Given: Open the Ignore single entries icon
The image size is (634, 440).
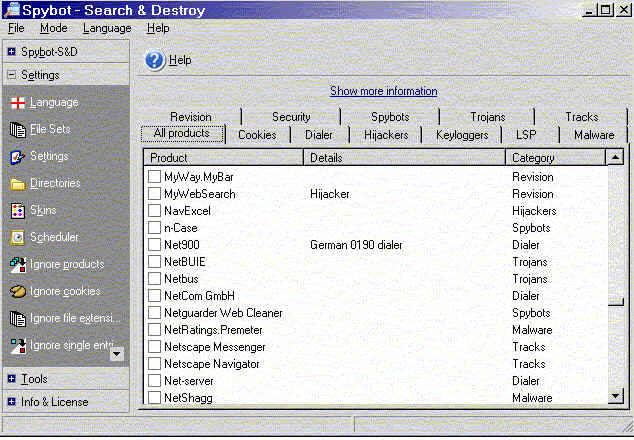Looking at the screenshot, I should point(18,346).
